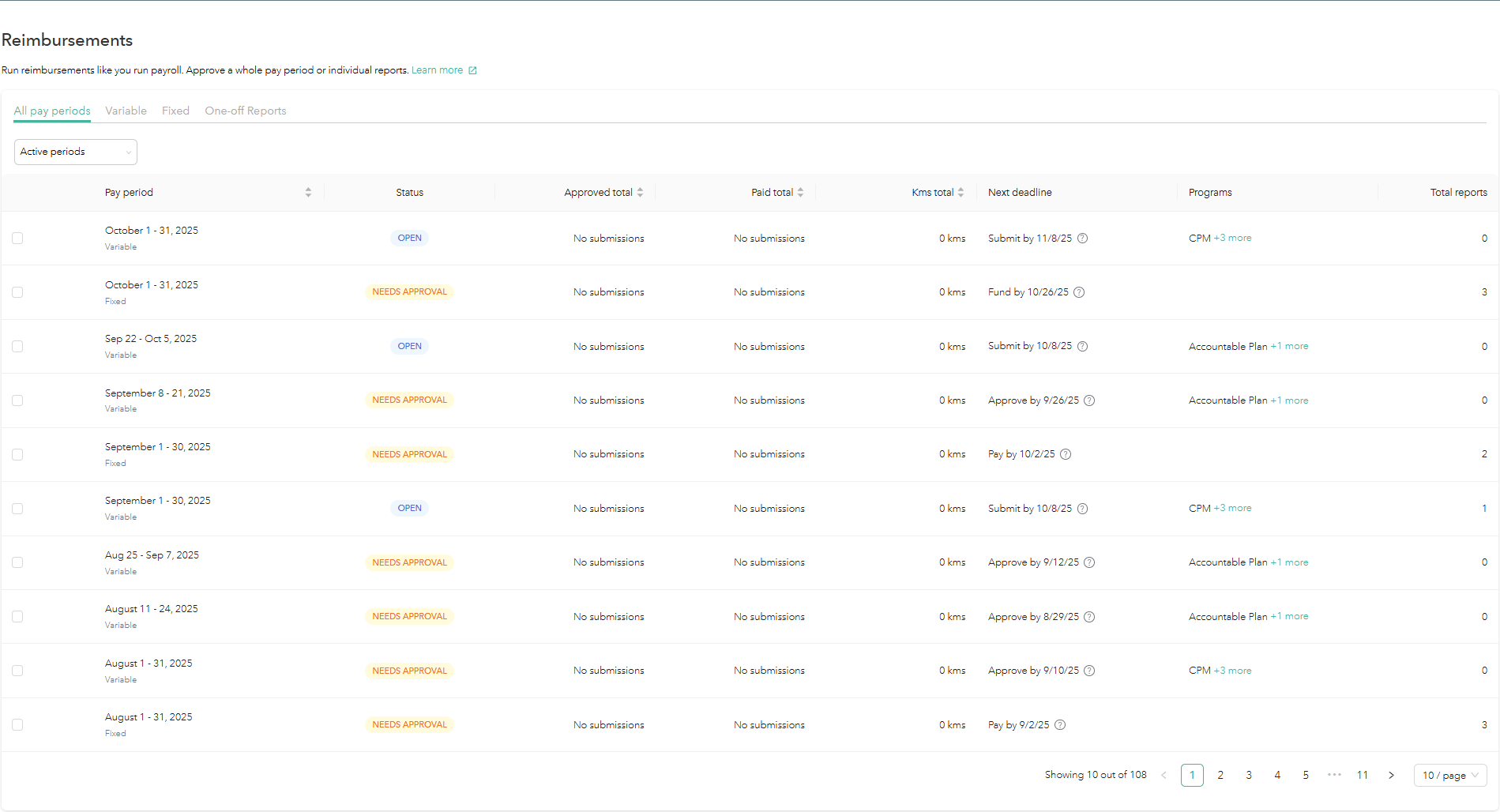Click help icon next to Submit by 11/8/25

[x=1082, y=239]
